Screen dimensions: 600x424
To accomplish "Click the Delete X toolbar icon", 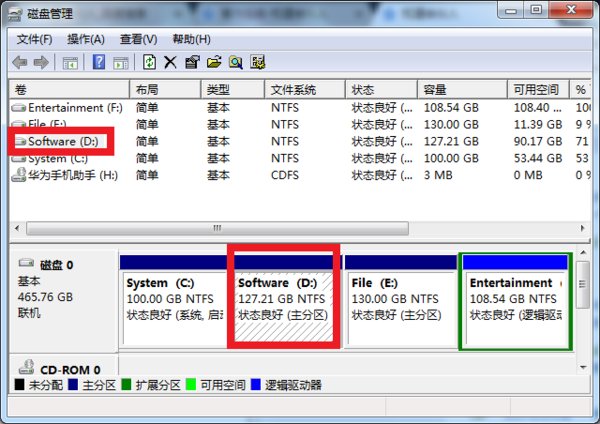I will tap(170, 62).
